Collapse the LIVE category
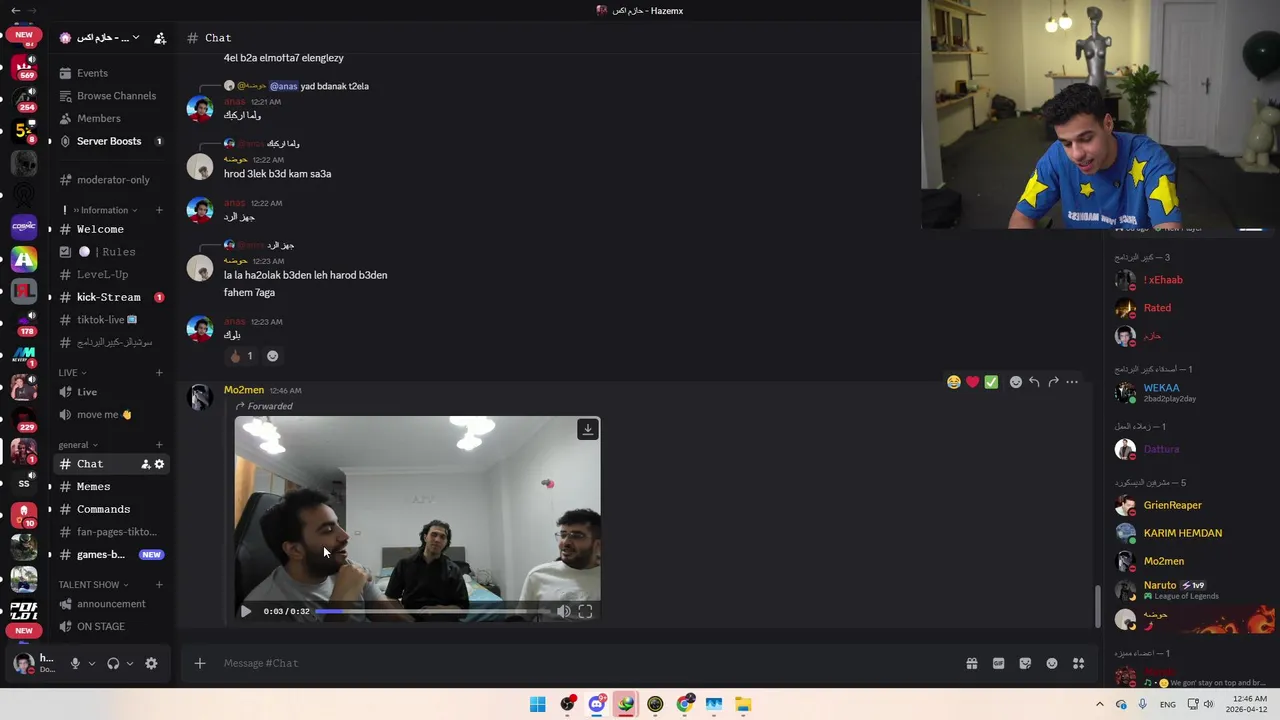Viewport: 1280px width, 720px height. pyautogui.click(x=72, y=372)
